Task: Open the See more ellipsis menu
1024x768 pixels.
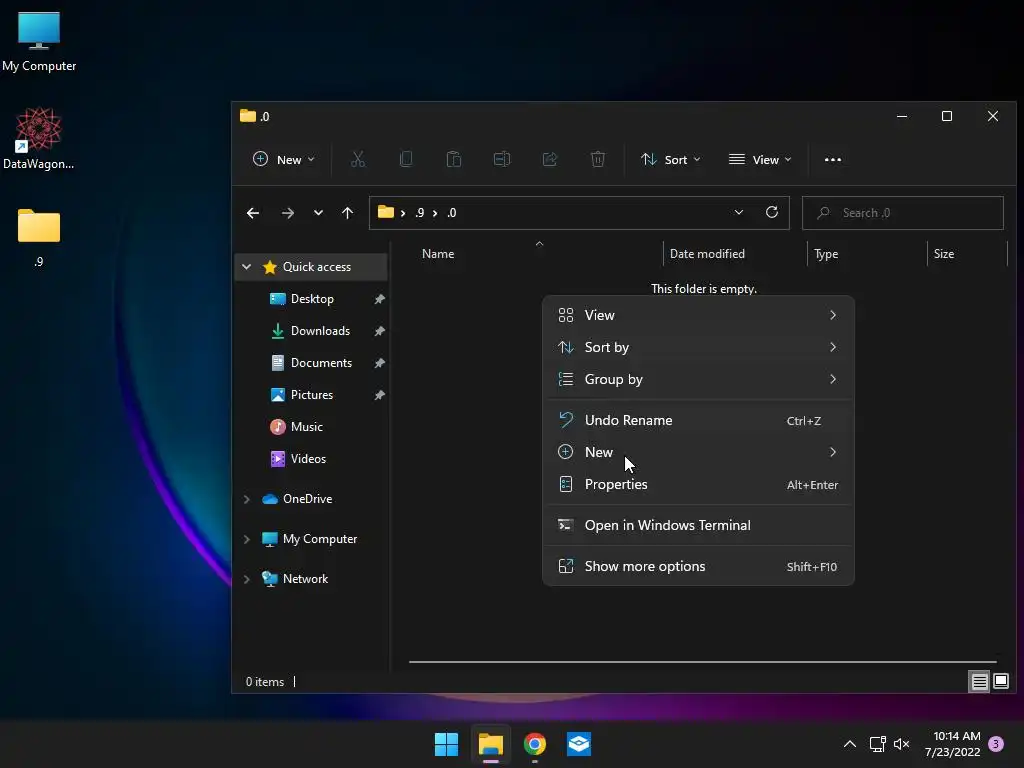Action: point(833,159)
